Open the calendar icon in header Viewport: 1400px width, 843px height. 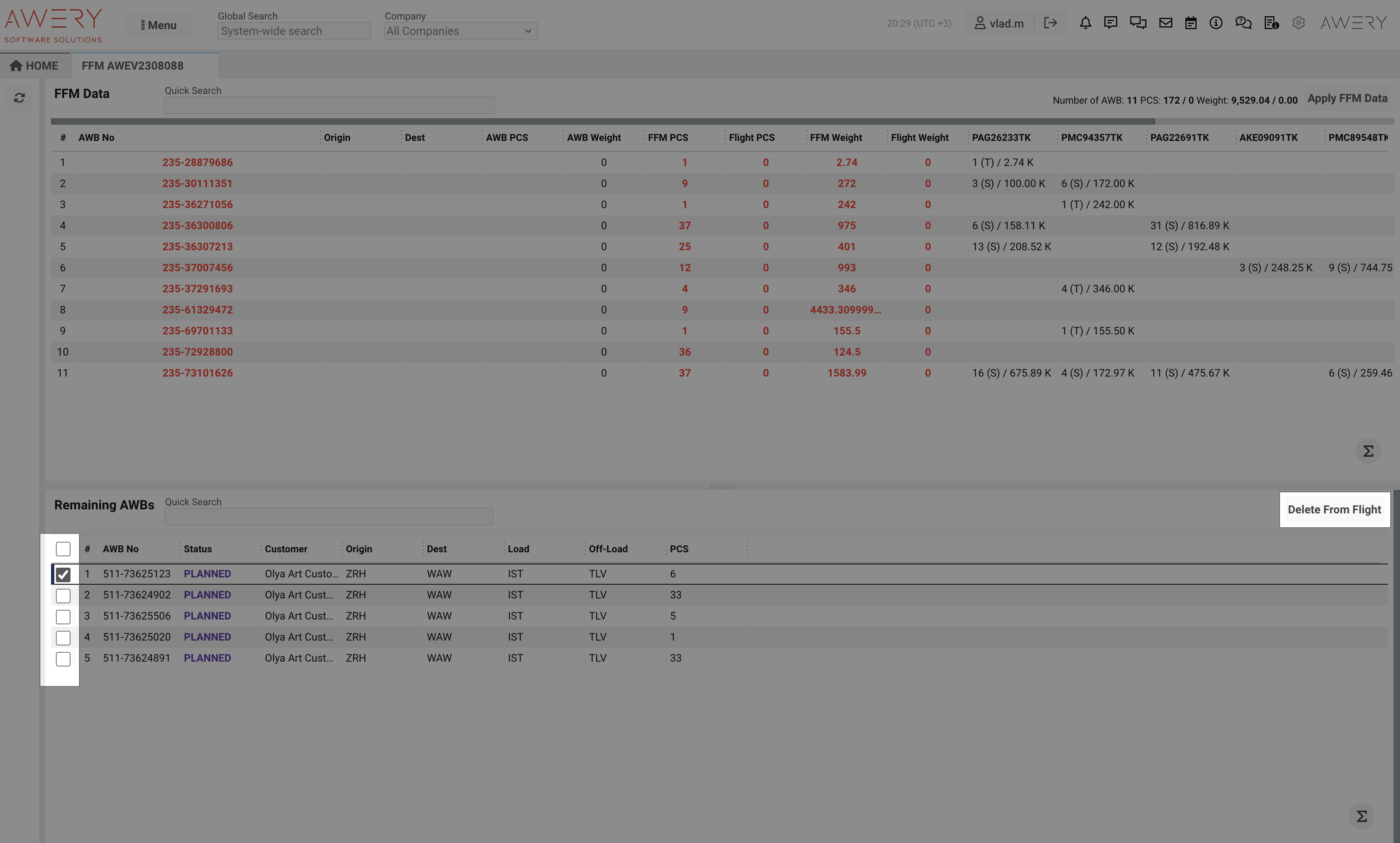[1191, 23]
